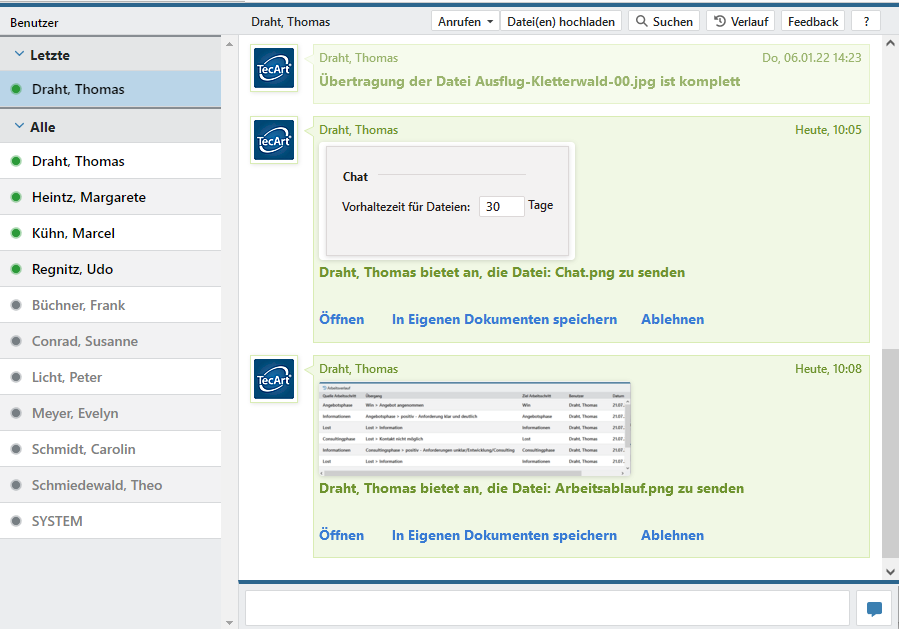Open the Verlauf history button
This screenshot has height=629, width=899.
pyautogui.click(x=740, y=21)
